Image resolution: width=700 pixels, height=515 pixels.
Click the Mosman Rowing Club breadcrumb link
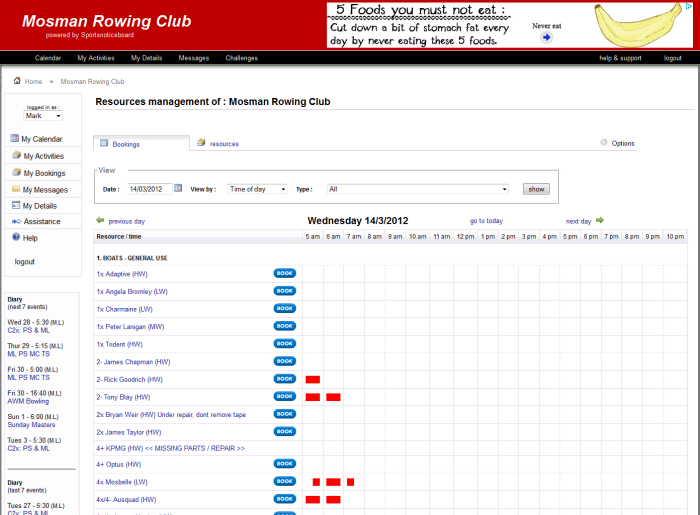[x=92, y=82]
